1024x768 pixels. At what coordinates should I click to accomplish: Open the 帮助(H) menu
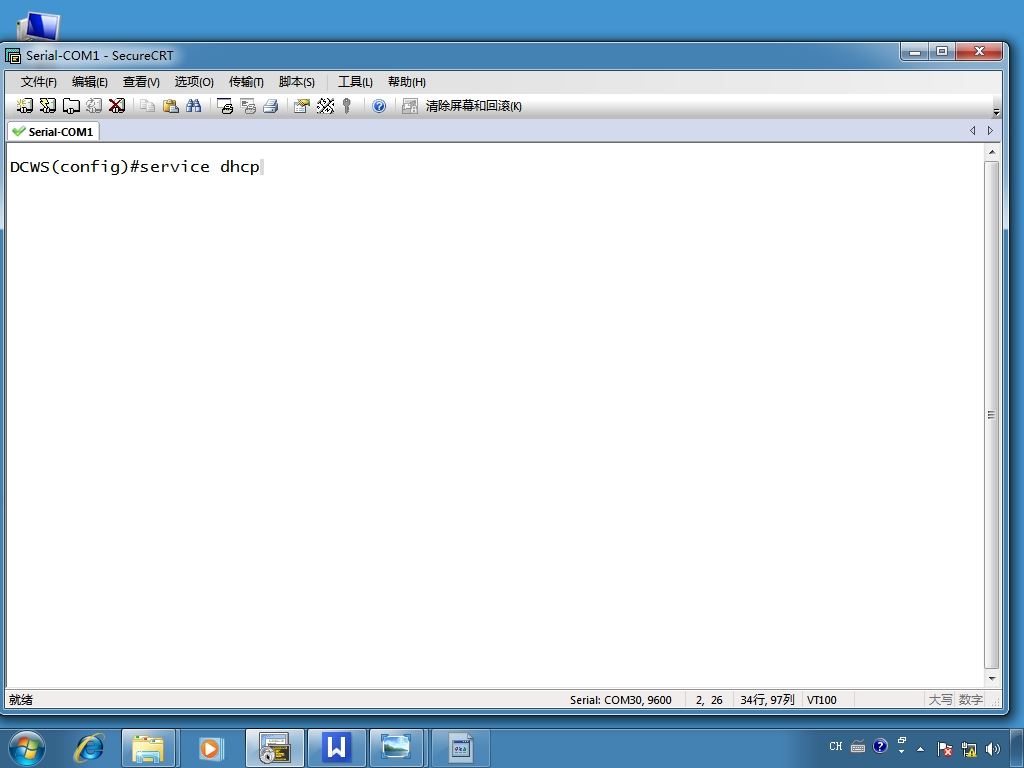click(406, 82)
